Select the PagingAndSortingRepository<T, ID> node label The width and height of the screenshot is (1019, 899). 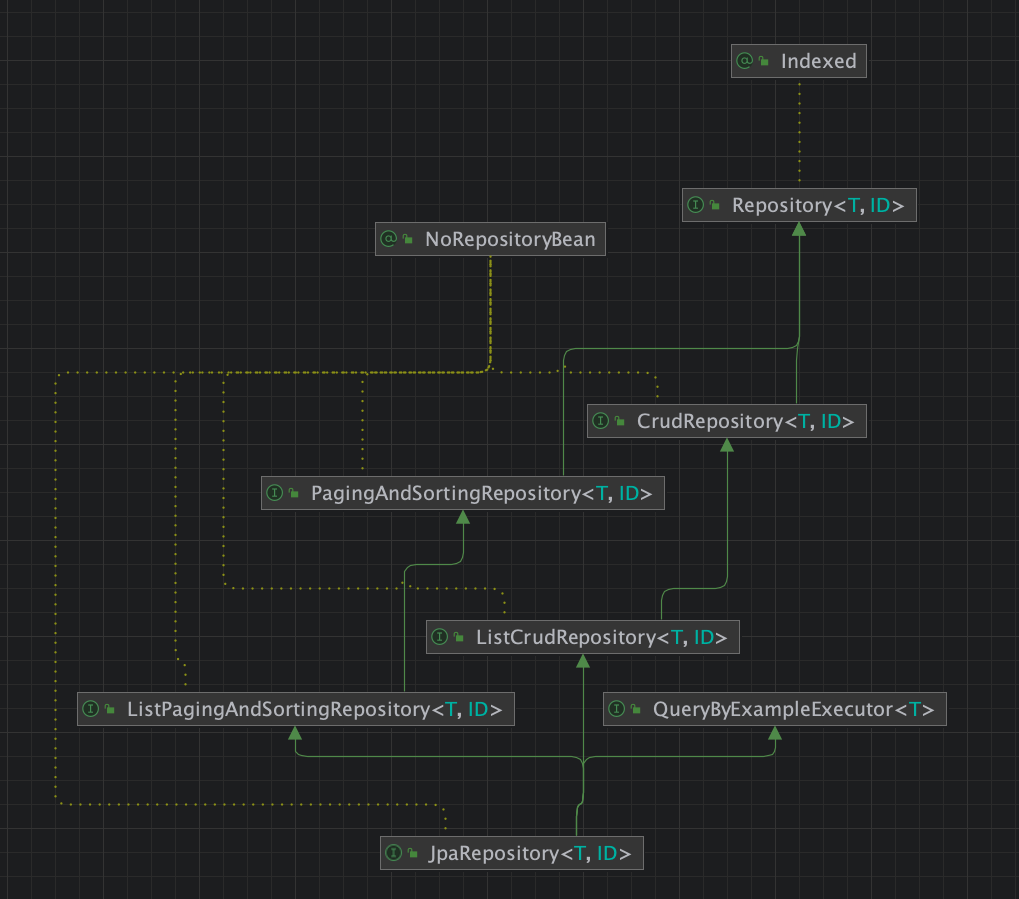pos(482,493)
